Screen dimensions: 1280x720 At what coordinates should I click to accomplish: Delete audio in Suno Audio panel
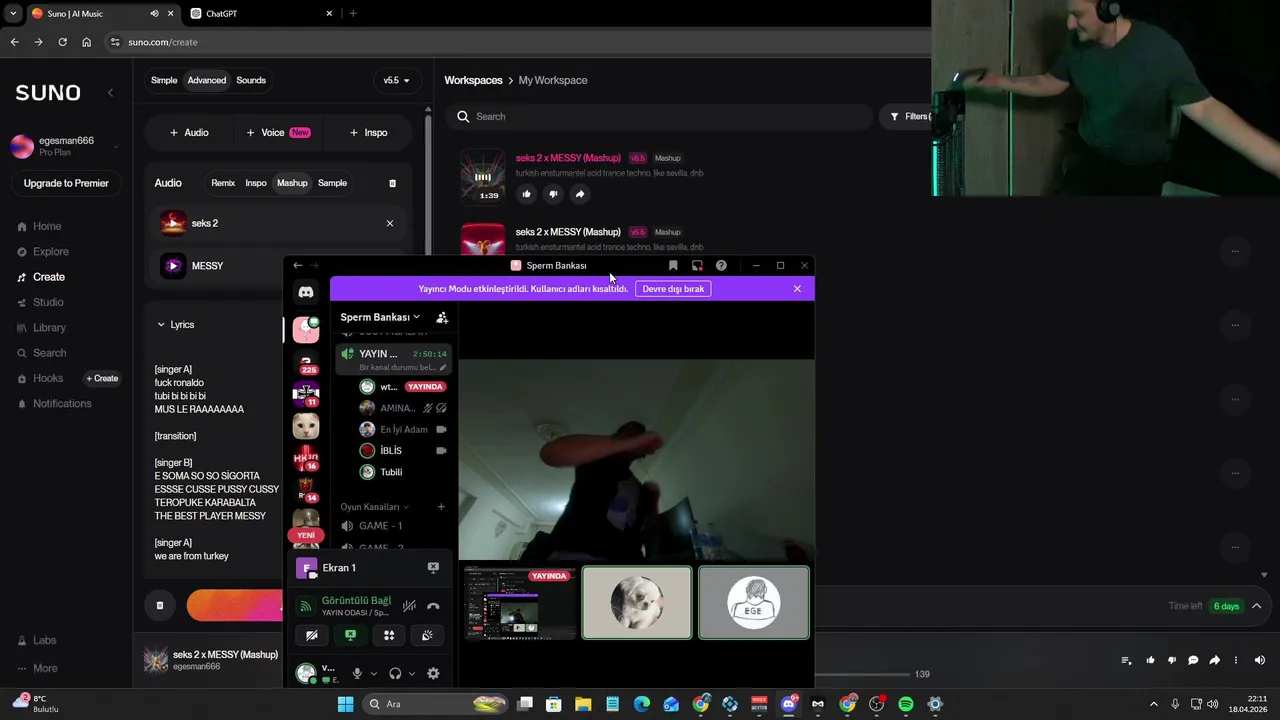click(392, 183)
